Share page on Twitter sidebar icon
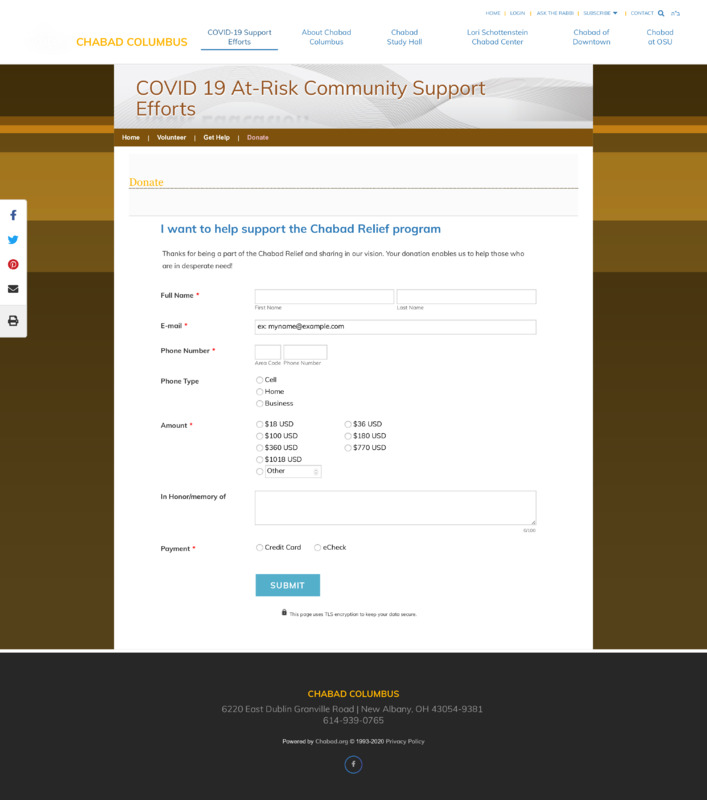 [x=13, y=240]
